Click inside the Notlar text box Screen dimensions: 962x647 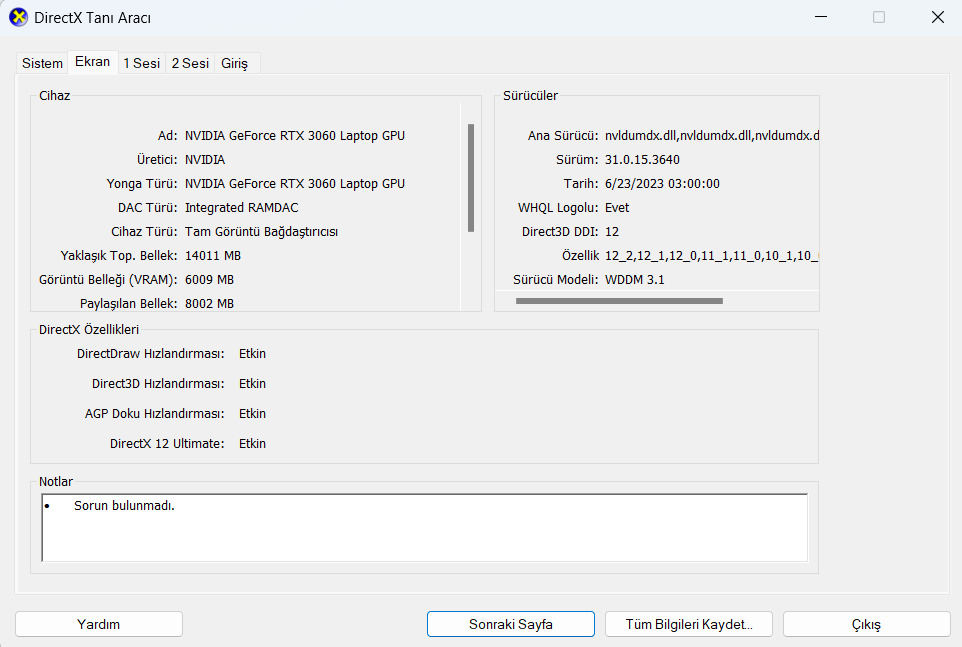tap(425, 527)
